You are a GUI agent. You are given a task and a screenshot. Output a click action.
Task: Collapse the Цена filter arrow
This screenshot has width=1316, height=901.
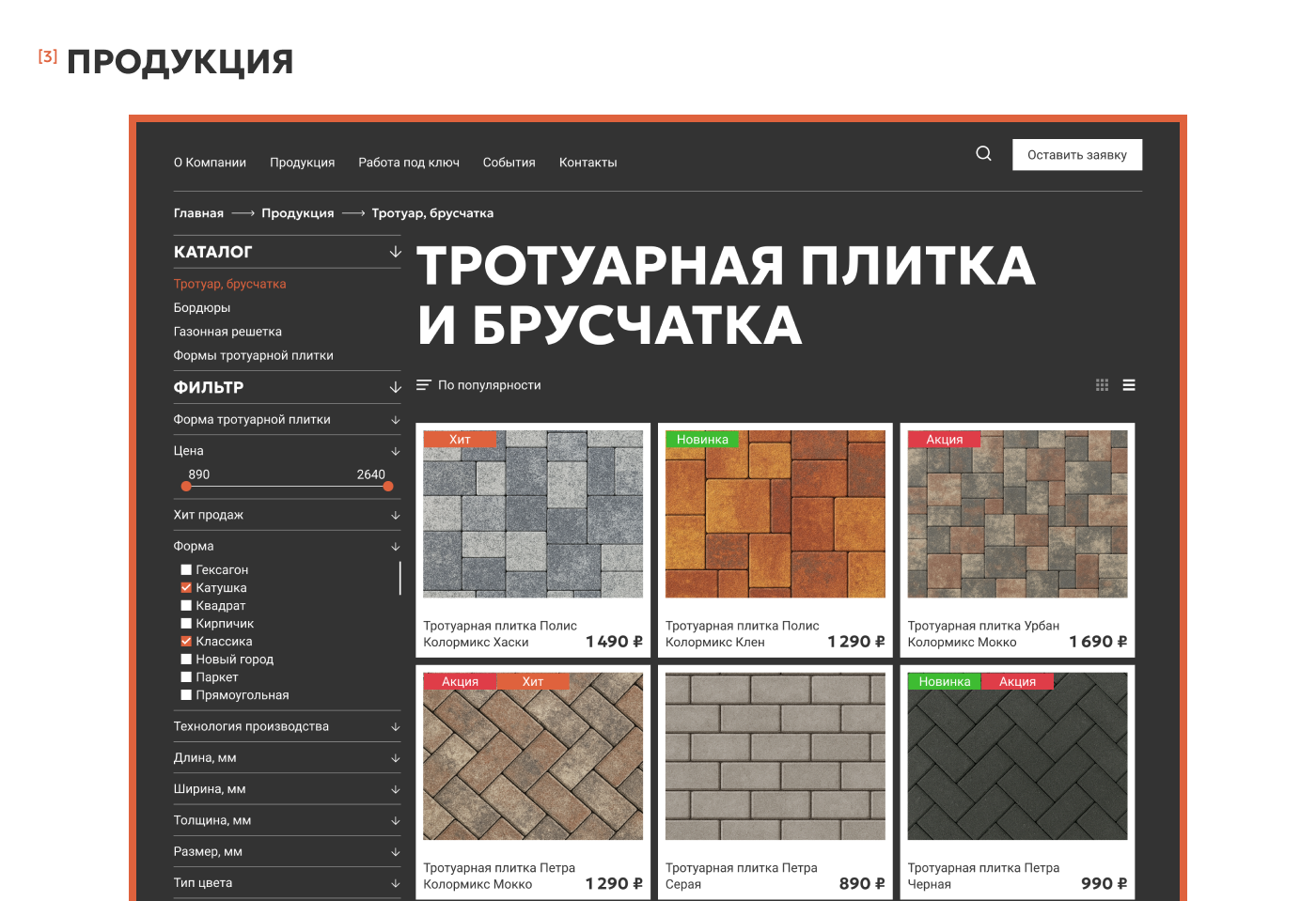coord(395,451)
